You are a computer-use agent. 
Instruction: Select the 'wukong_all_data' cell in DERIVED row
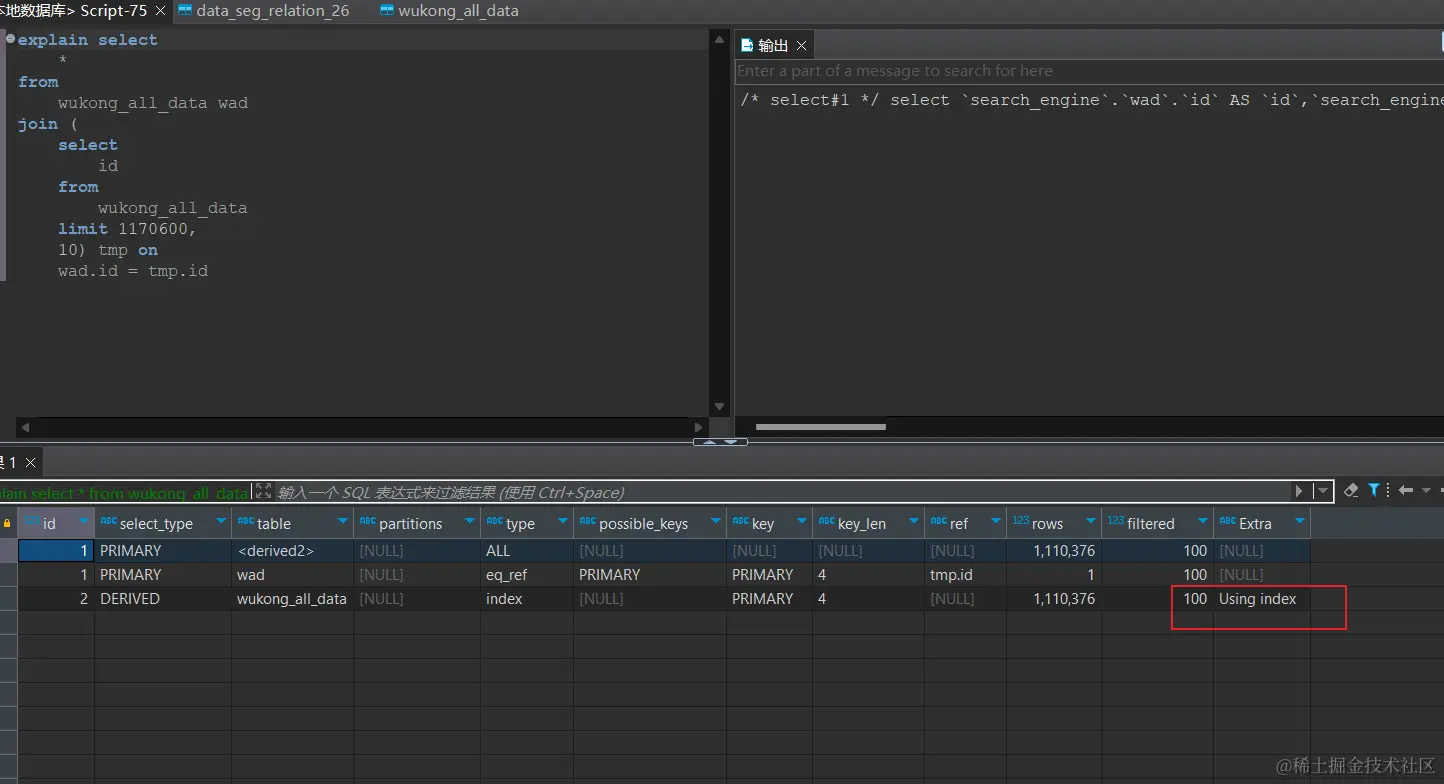[x=292, y=599]
